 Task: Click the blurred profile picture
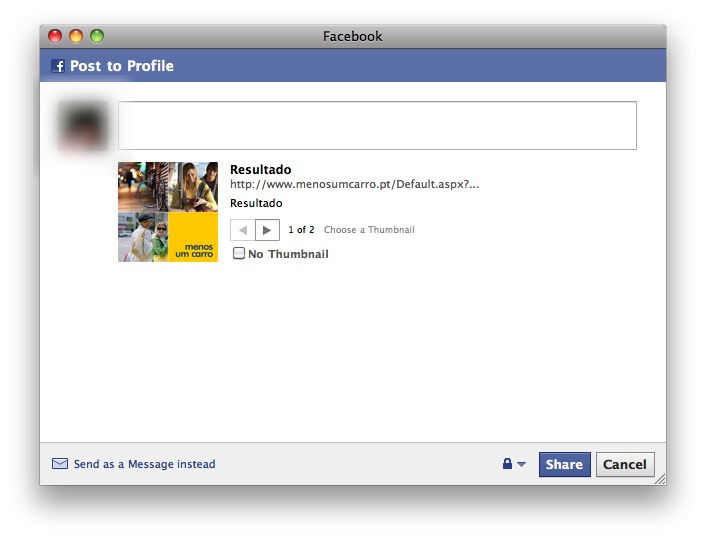pos(83,126)
